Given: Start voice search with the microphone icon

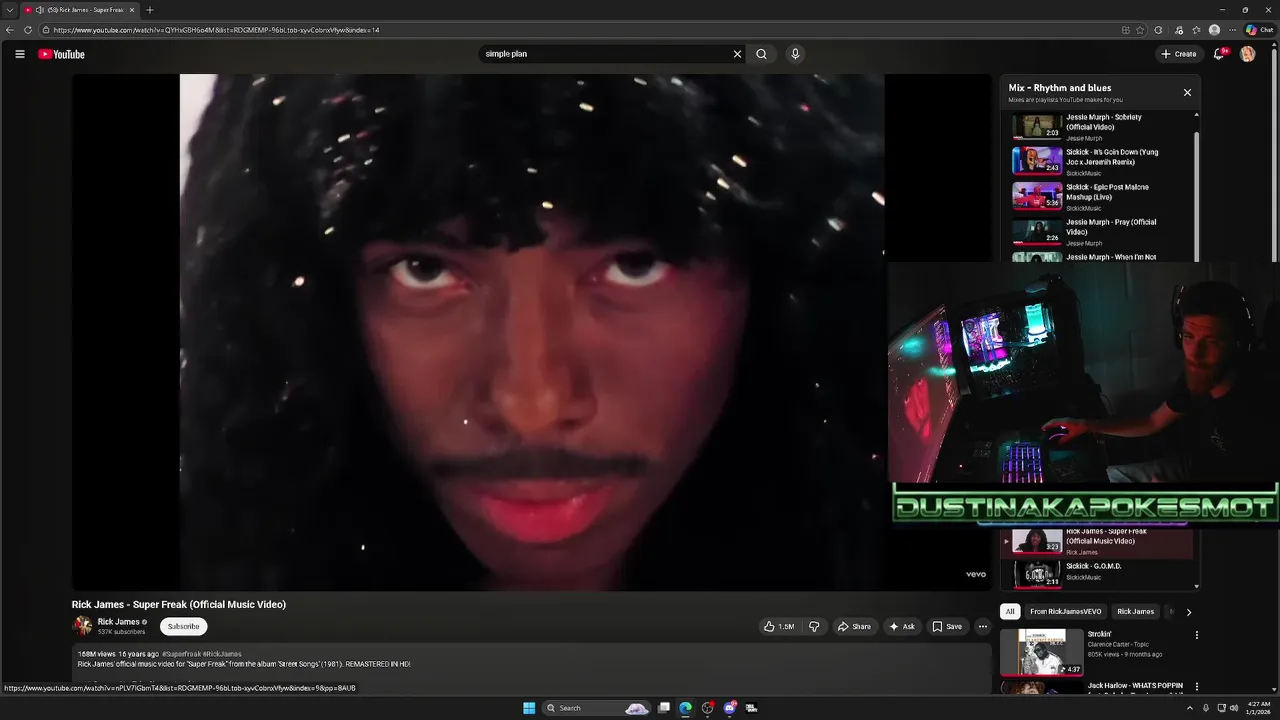Looking at the screenshot, I should (x=795, y=54).
